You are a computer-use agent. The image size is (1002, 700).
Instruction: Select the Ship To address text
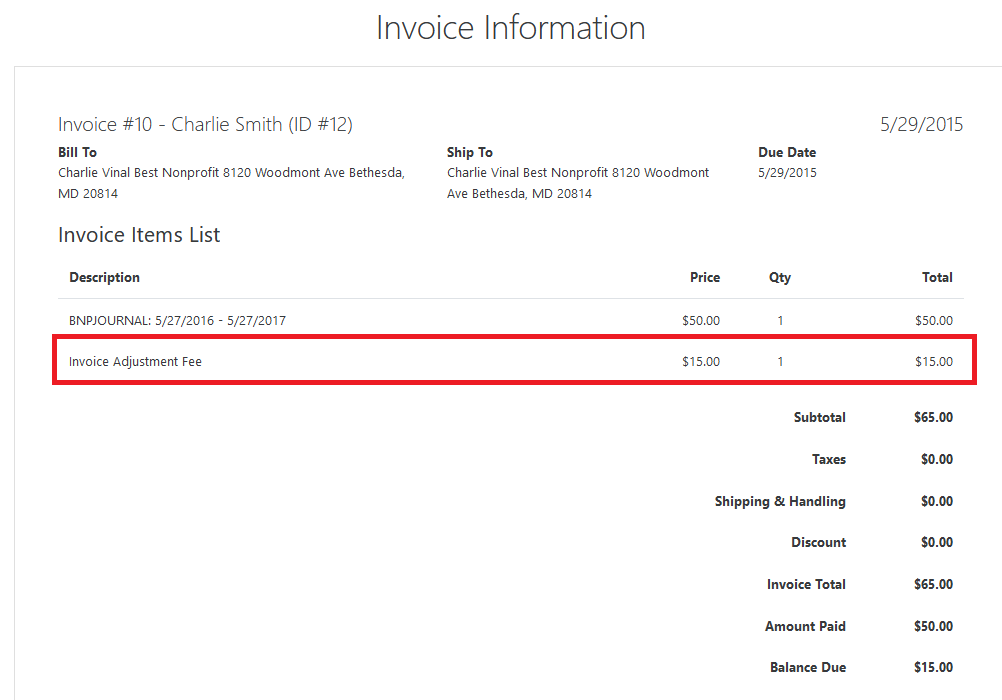point(578,183)
